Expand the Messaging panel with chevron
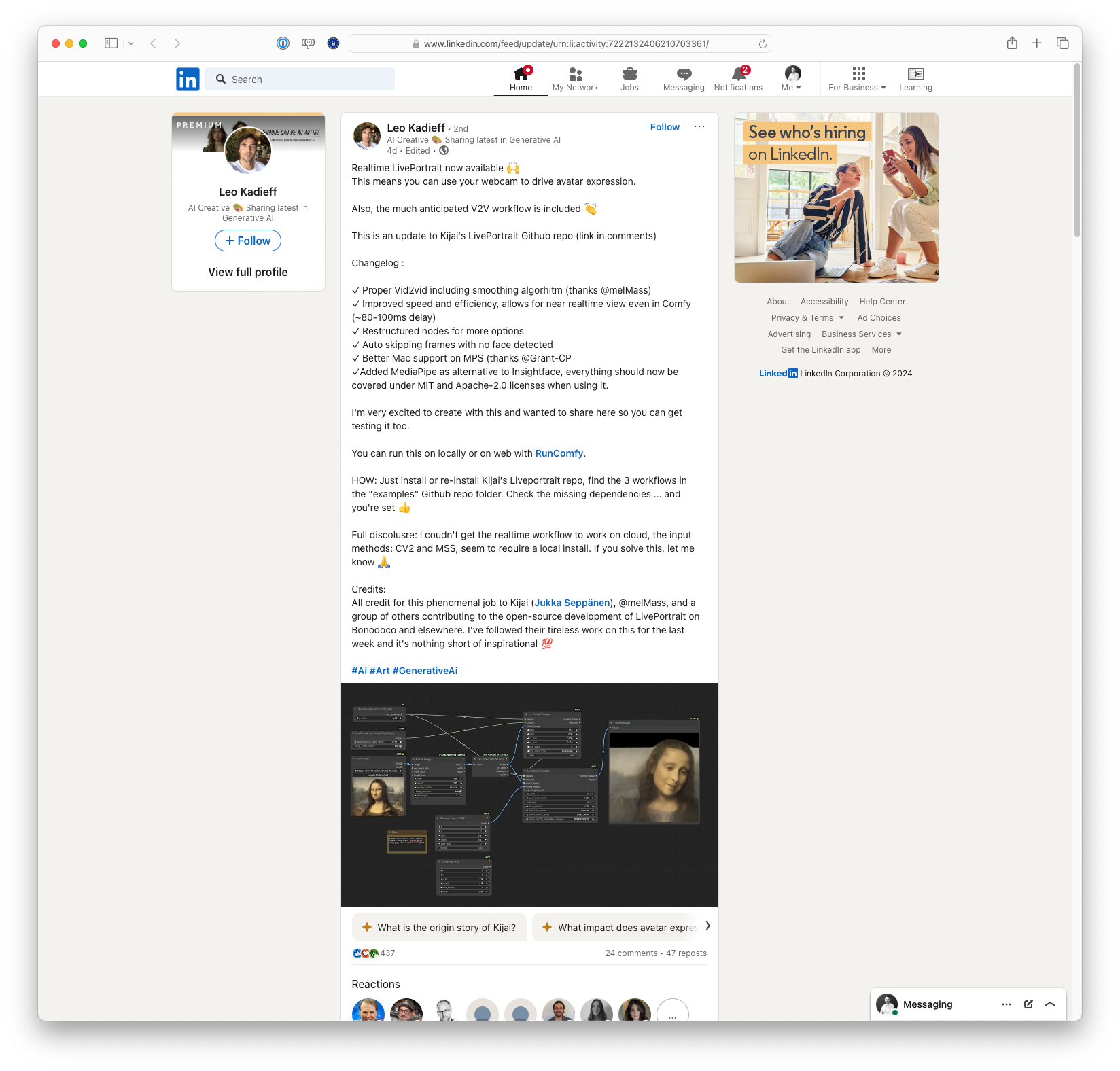The image size is (1120, 1071). point(1050,1004)
